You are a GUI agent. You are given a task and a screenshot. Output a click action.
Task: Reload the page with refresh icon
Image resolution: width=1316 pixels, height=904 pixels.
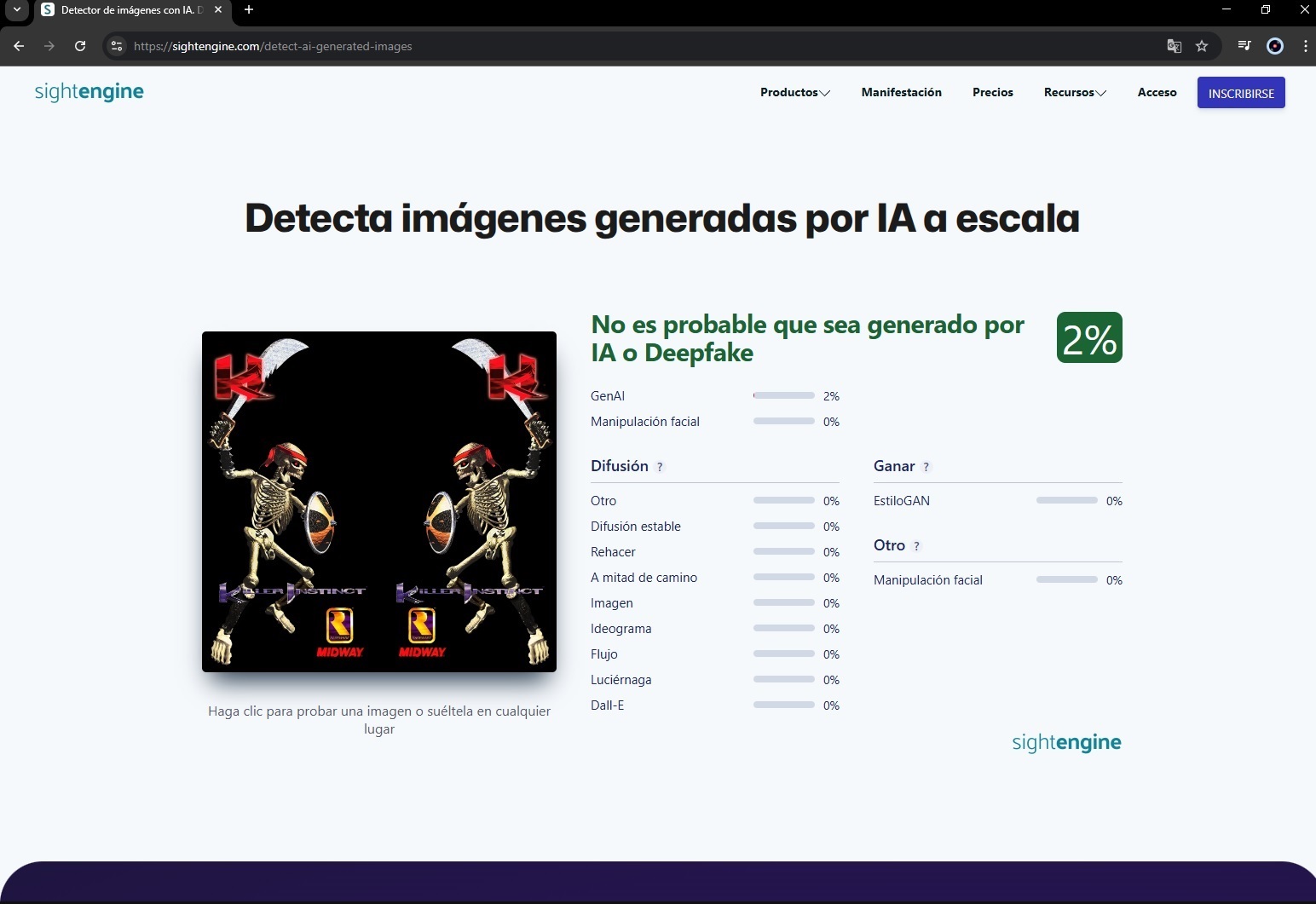click(80, 46)
